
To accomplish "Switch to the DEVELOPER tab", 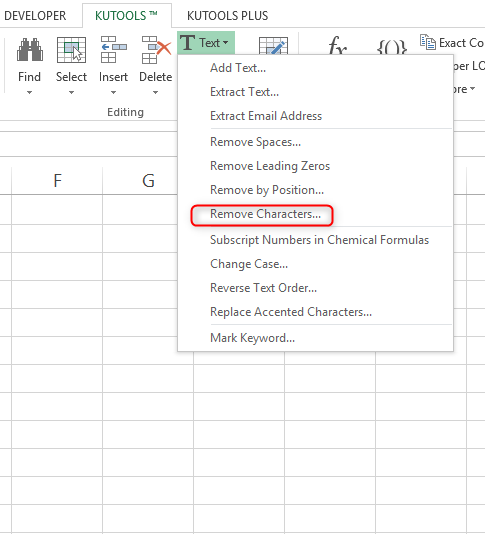I will coord(34,16).
